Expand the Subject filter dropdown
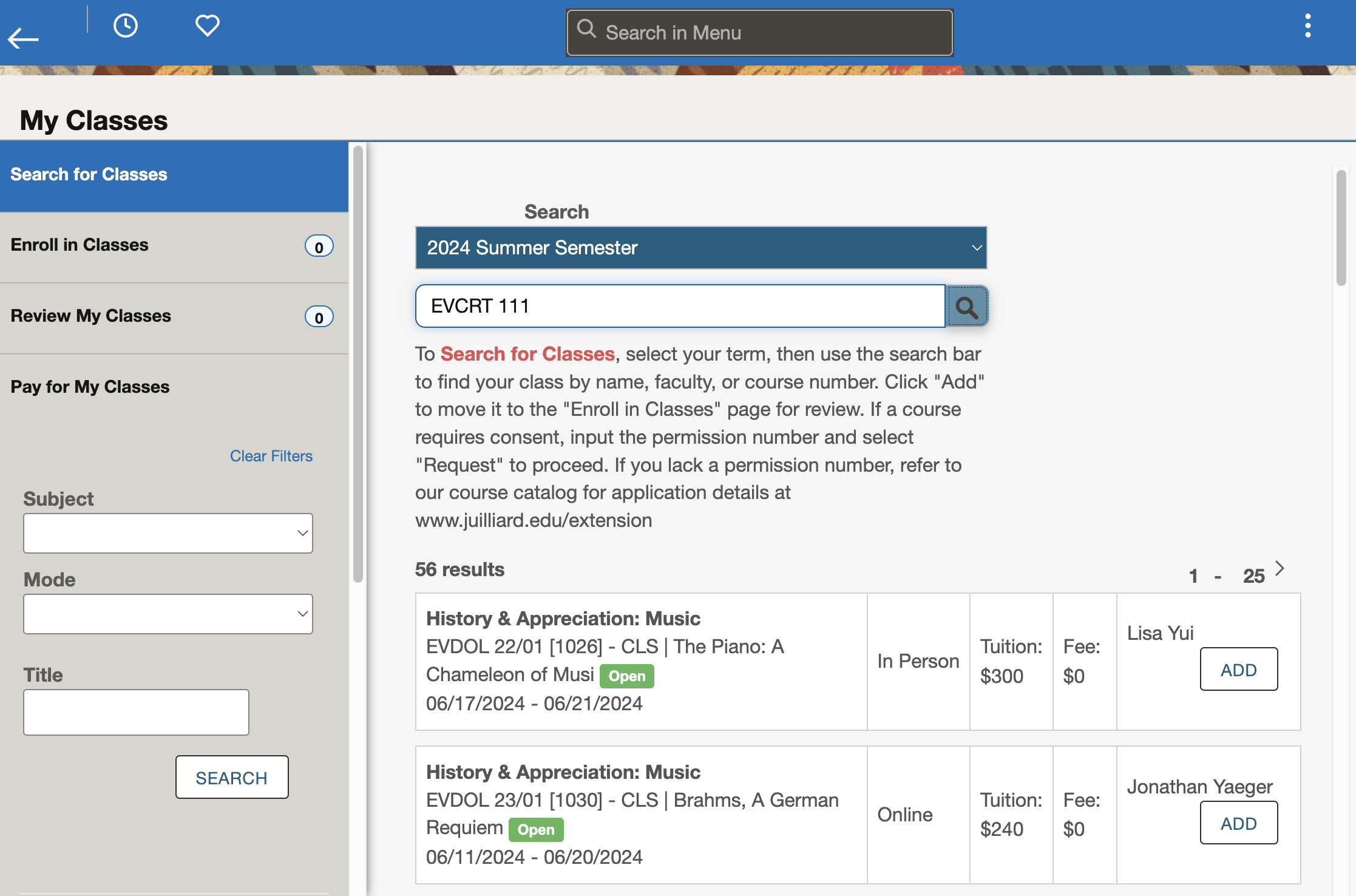The width and height of the screenshot is (1356, 896). pyautogui.click(x=168, y=533)
